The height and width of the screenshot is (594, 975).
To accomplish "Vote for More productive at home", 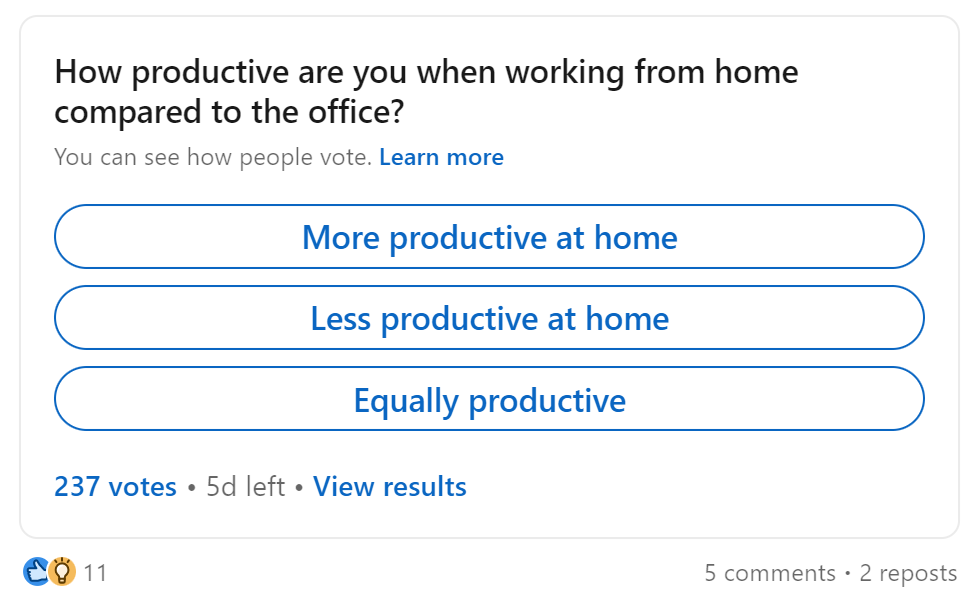I will [x=489, y=237].
